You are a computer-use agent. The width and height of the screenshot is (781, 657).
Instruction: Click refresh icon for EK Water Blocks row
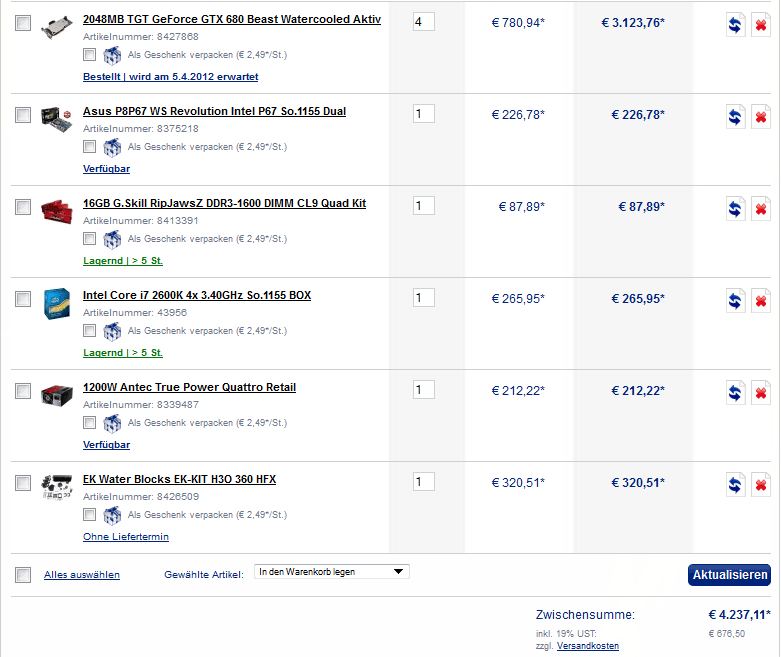[x=735, y=485]
